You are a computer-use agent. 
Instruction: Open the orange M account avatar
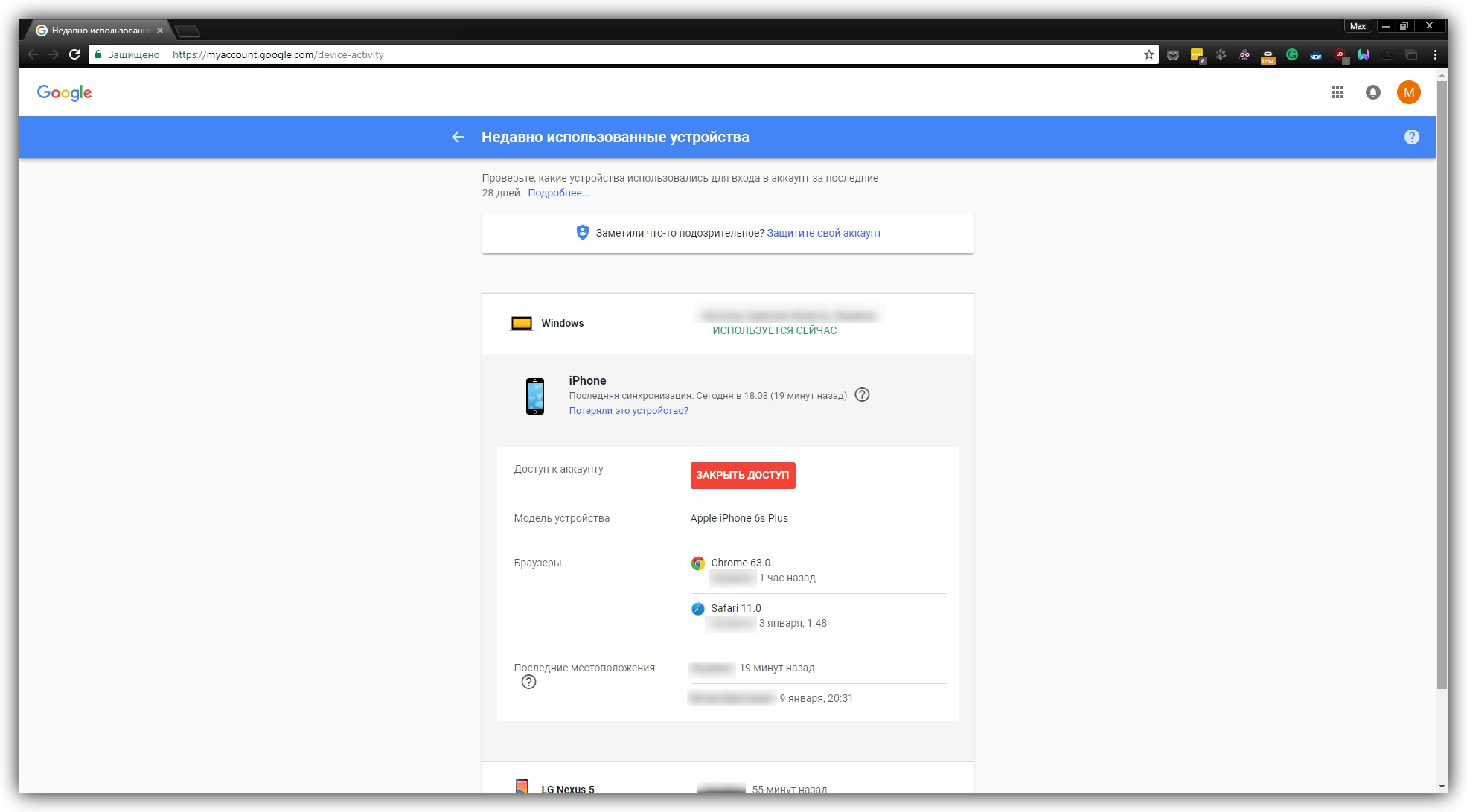[x=1408, y=92]
